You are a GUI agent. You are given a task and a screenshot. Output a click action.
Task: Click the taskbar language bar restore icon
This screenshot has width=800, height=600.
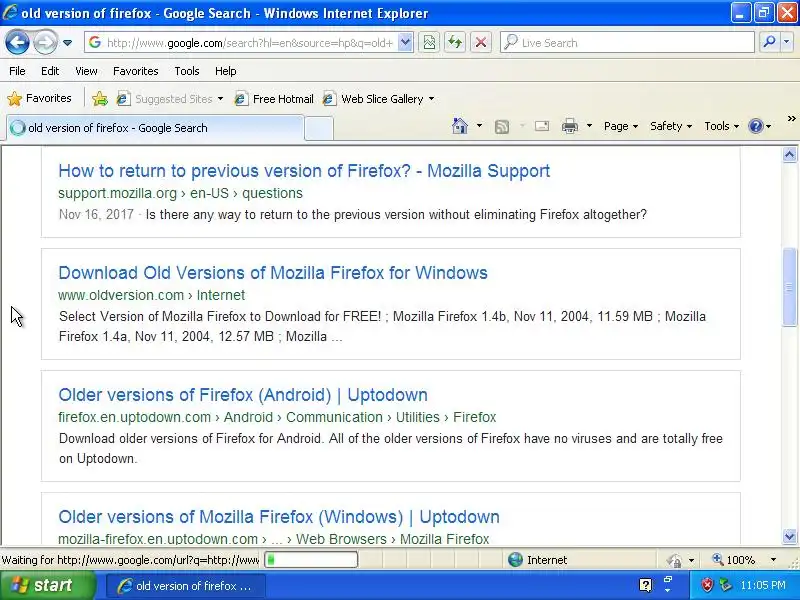[x=667, y=579]
